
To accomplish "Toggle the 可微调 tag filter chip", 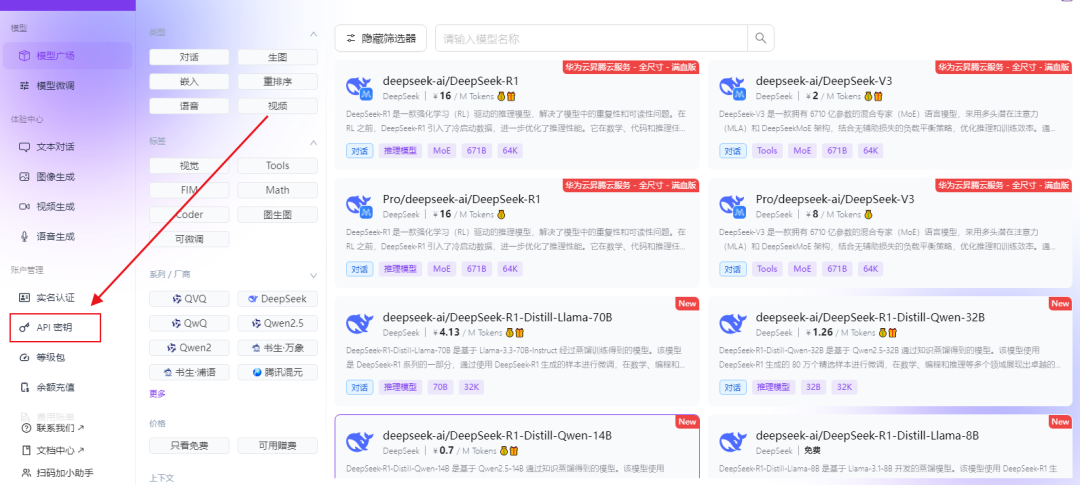I will (x=189, y=239).
